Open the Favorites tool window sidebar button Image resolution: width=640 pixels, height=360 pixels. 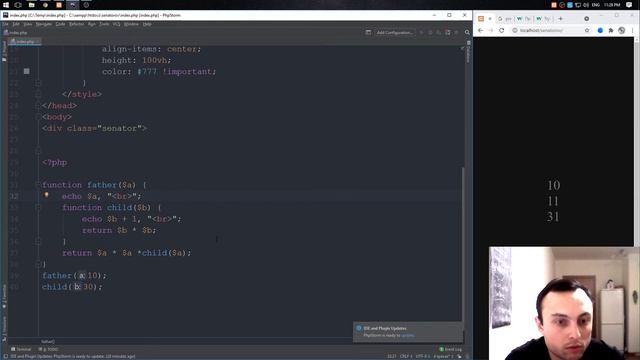click(x=4, y=297)
